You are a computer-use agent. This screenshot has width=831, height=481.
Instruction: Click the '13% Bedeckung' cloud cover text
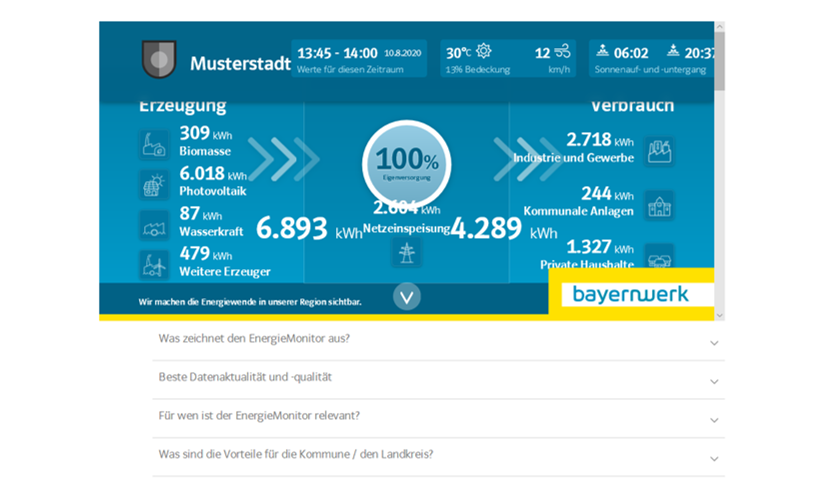[x=478, y=70]
